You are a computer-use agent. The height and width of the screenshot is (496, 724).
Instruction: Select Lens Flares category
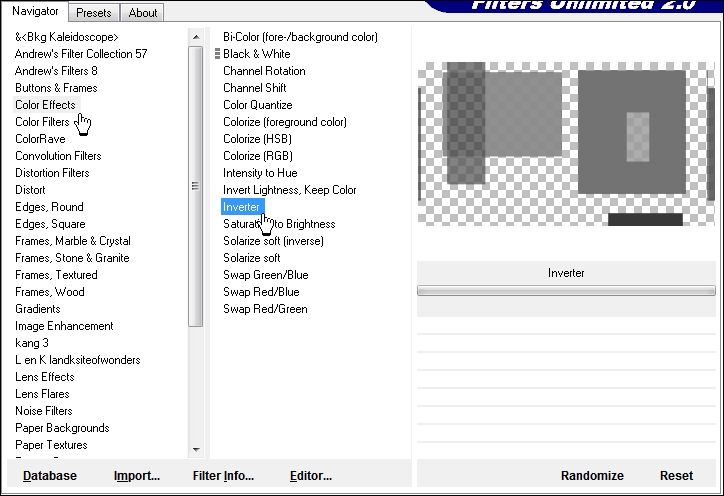pos(42,394)
